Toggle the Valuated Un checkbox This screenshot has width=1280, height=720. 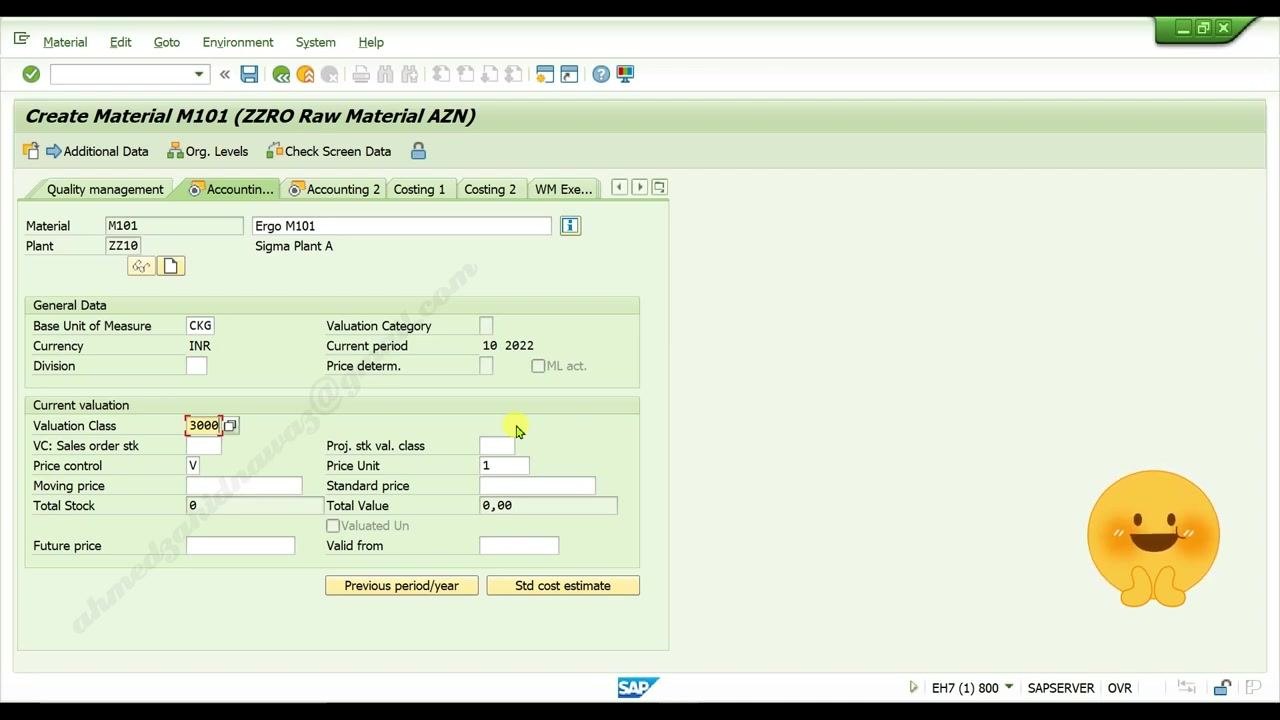point(333,526)
